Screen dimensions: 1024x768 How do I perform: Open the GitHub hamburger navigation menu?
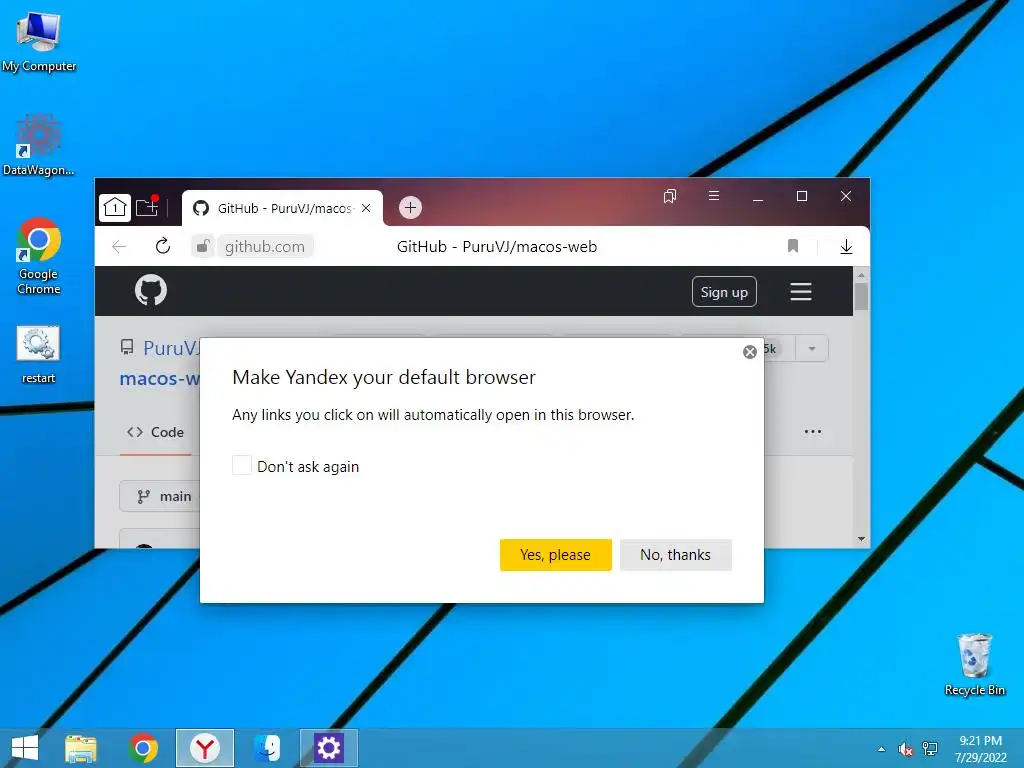(801, 291)
